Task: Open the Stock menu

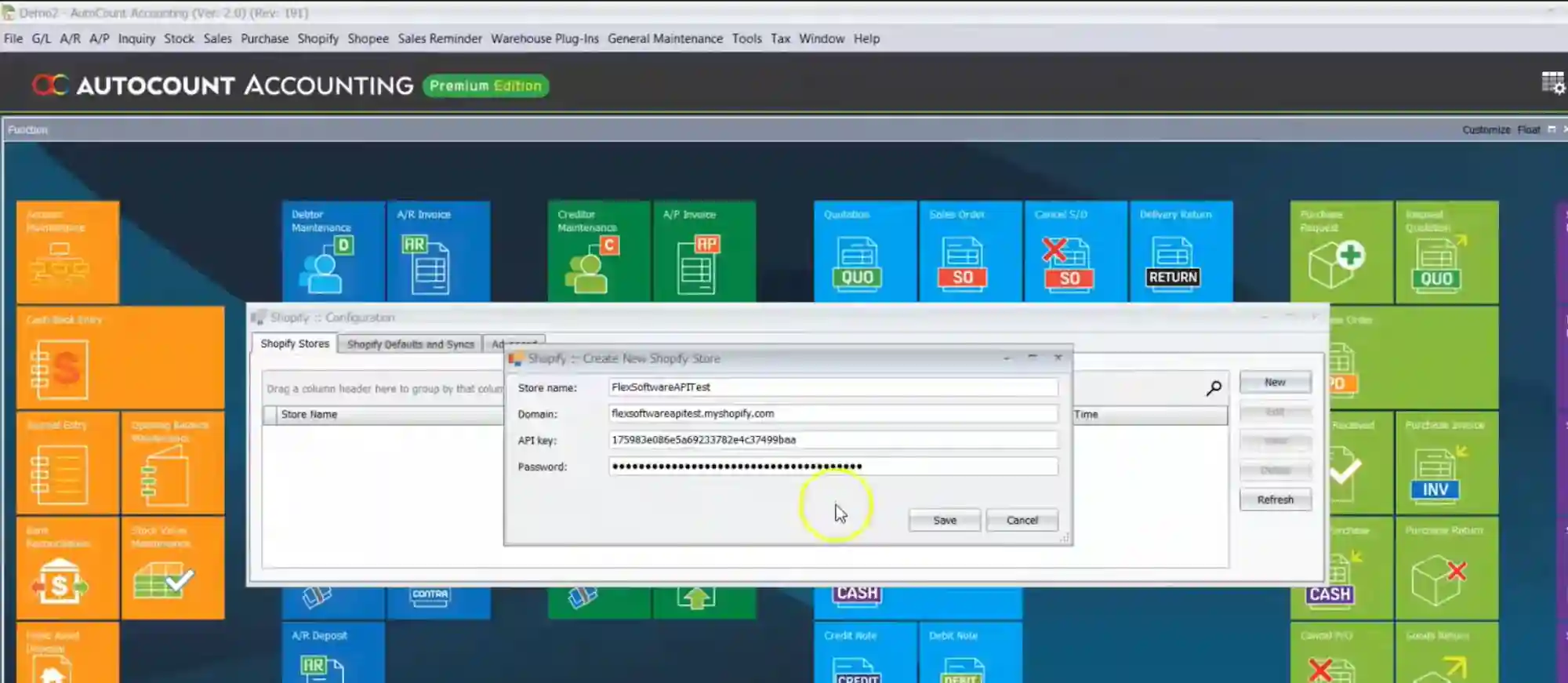Action: pos(179,38)
